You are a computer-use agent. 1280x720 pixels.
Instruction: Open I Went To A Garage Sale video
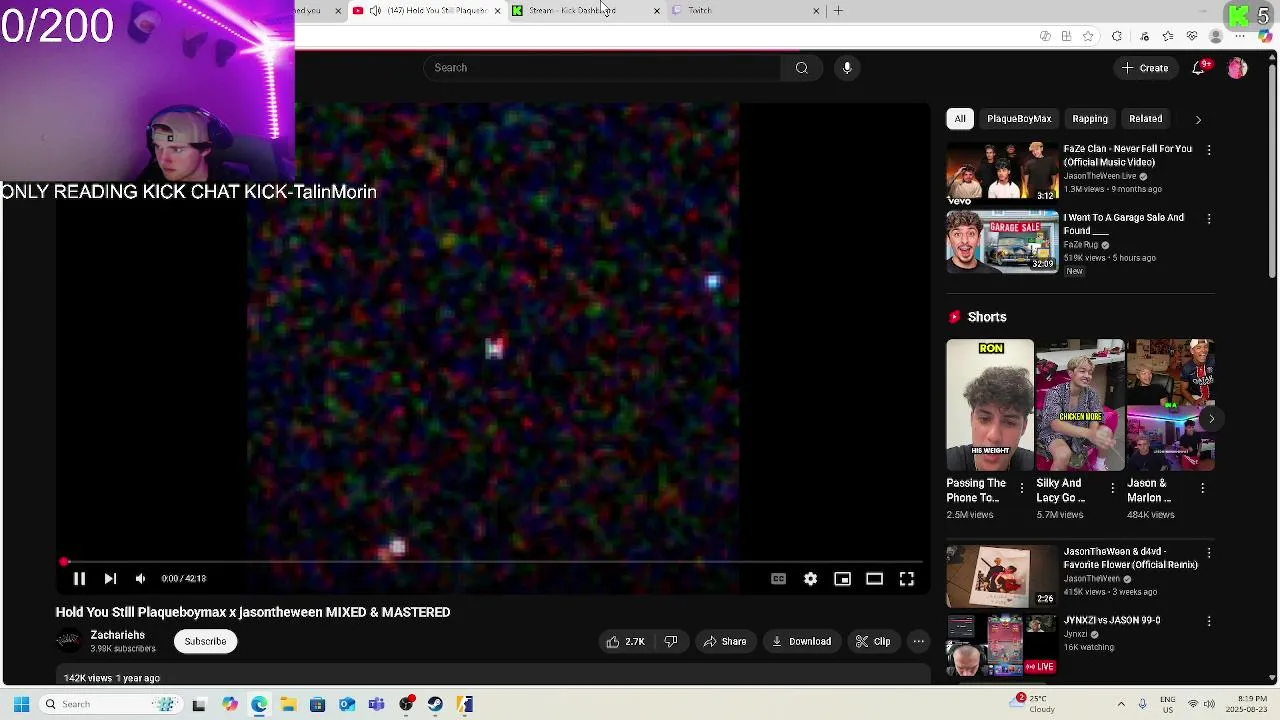click(1002, 241)
